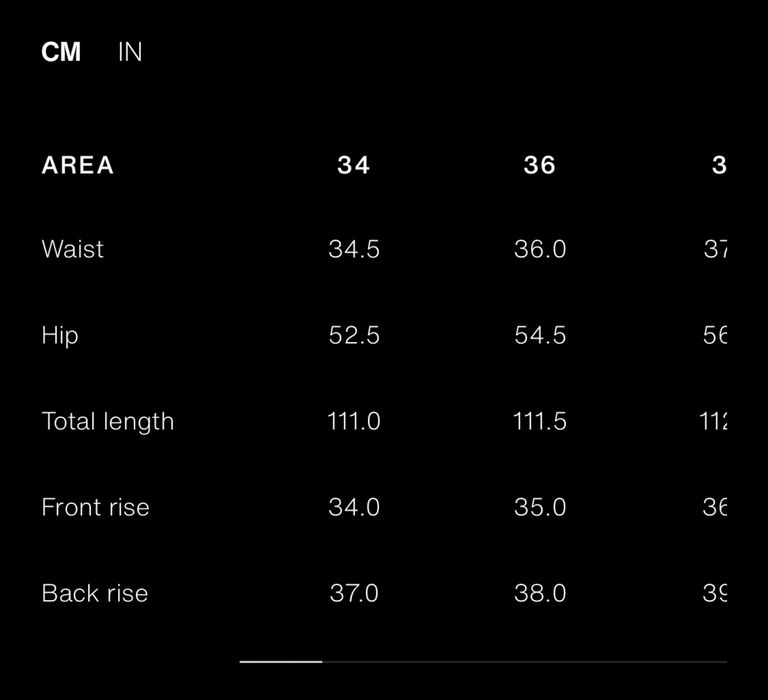
Task: Click the Front rise row label
Action: click(96, 507)
